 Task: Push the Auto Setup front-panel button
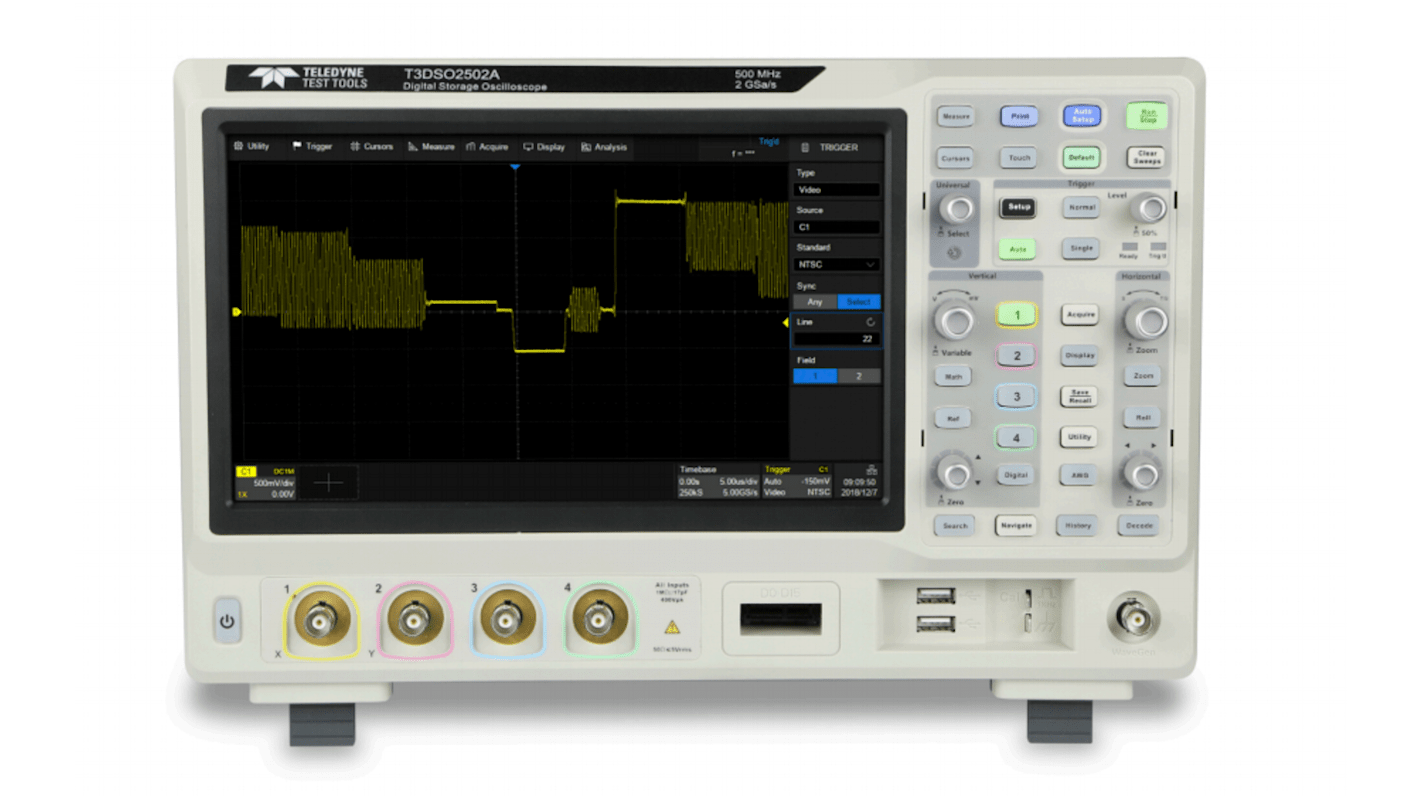click(x=1081, y=116)
